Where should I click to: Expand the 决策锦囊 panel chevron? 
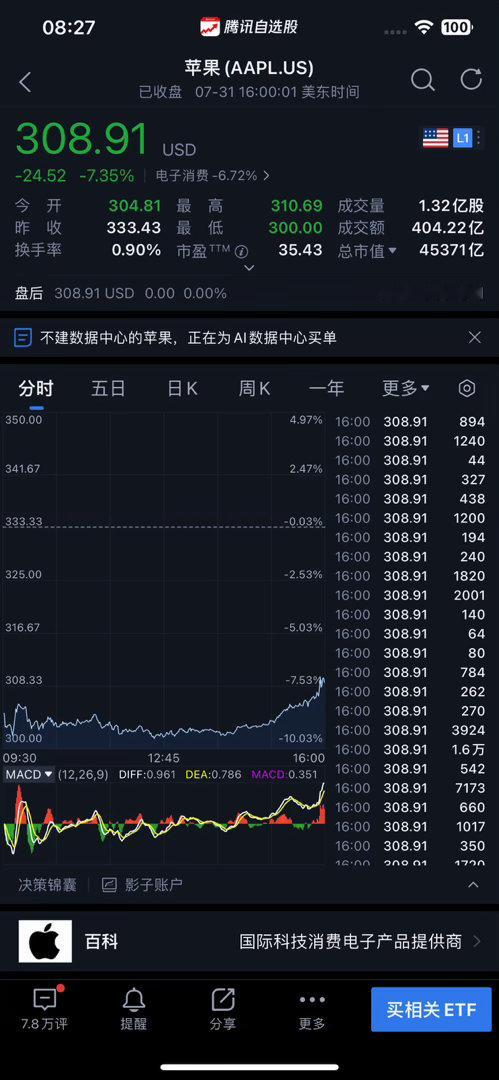tap(473, 885)
